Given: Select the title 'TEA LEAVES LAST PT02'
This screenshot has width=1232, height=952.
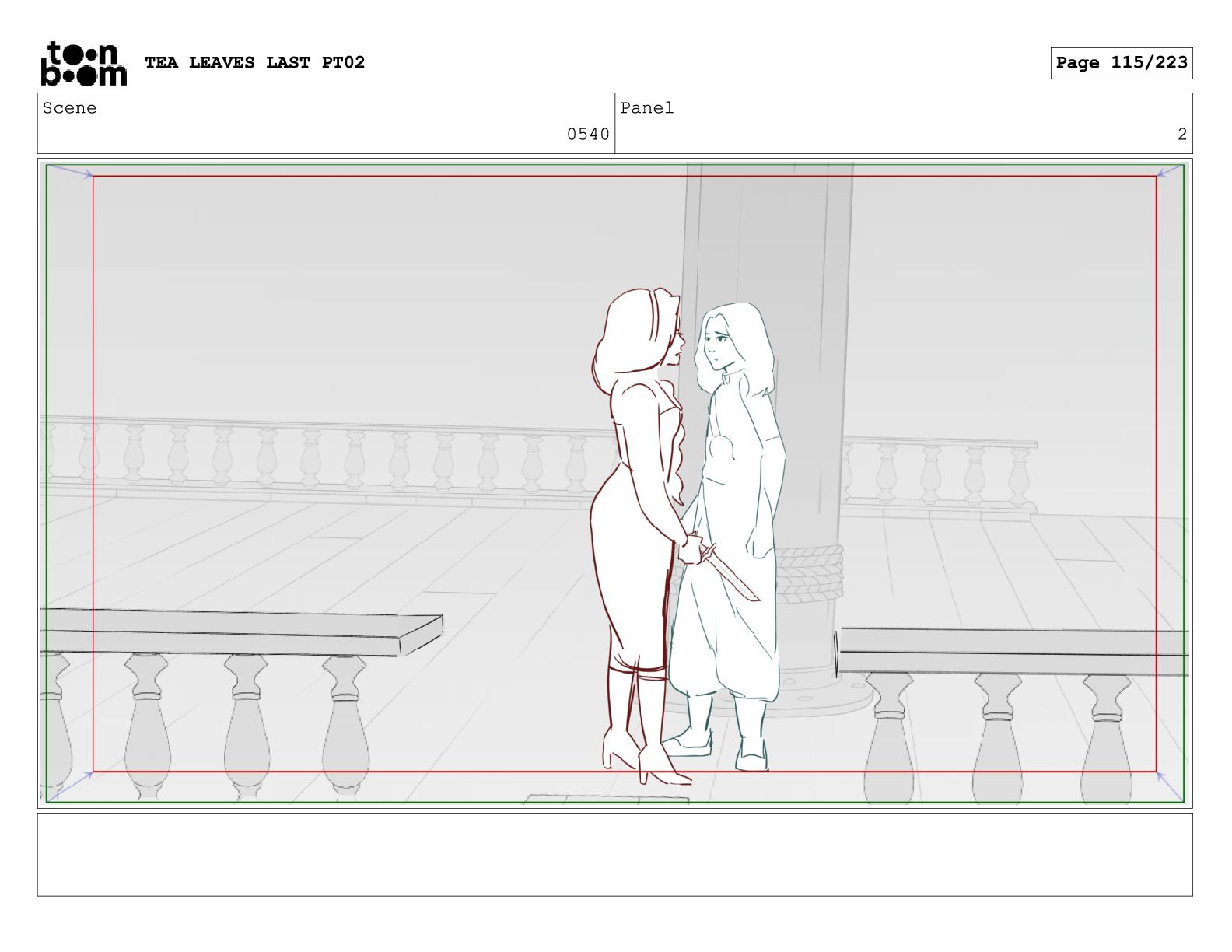Looking at the screenshot, I should (254, 62).
